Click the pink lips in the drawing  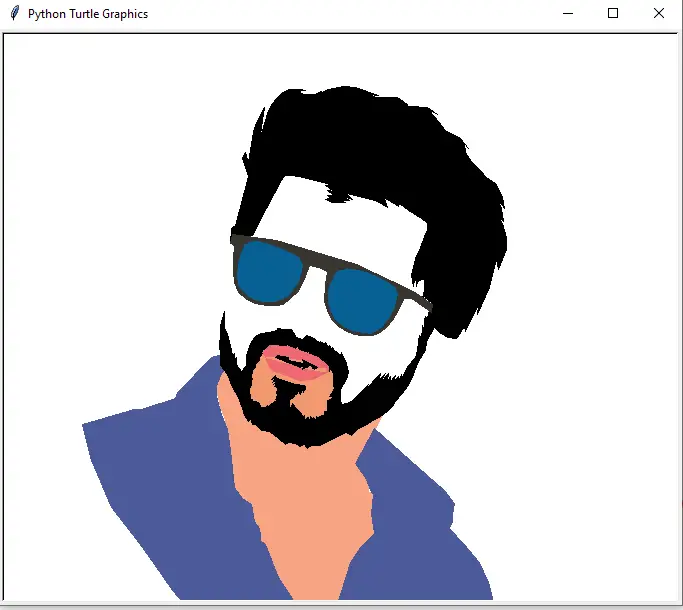(295, 363)
